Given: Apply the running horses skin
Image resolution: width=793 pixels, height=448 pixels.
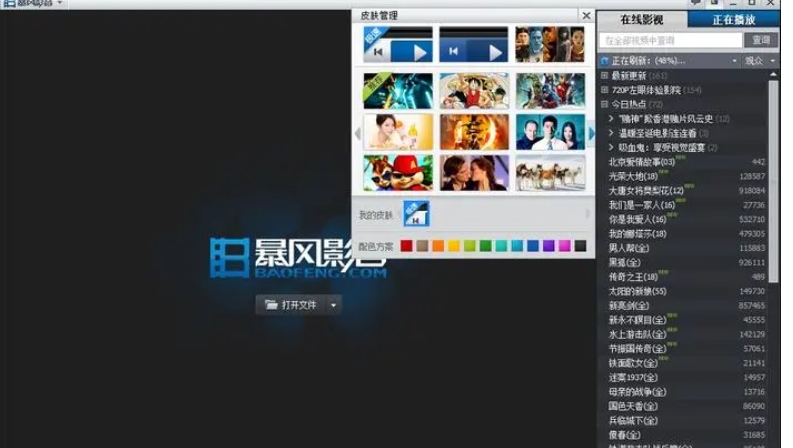Looking at the screenshot, I should 550,172.
